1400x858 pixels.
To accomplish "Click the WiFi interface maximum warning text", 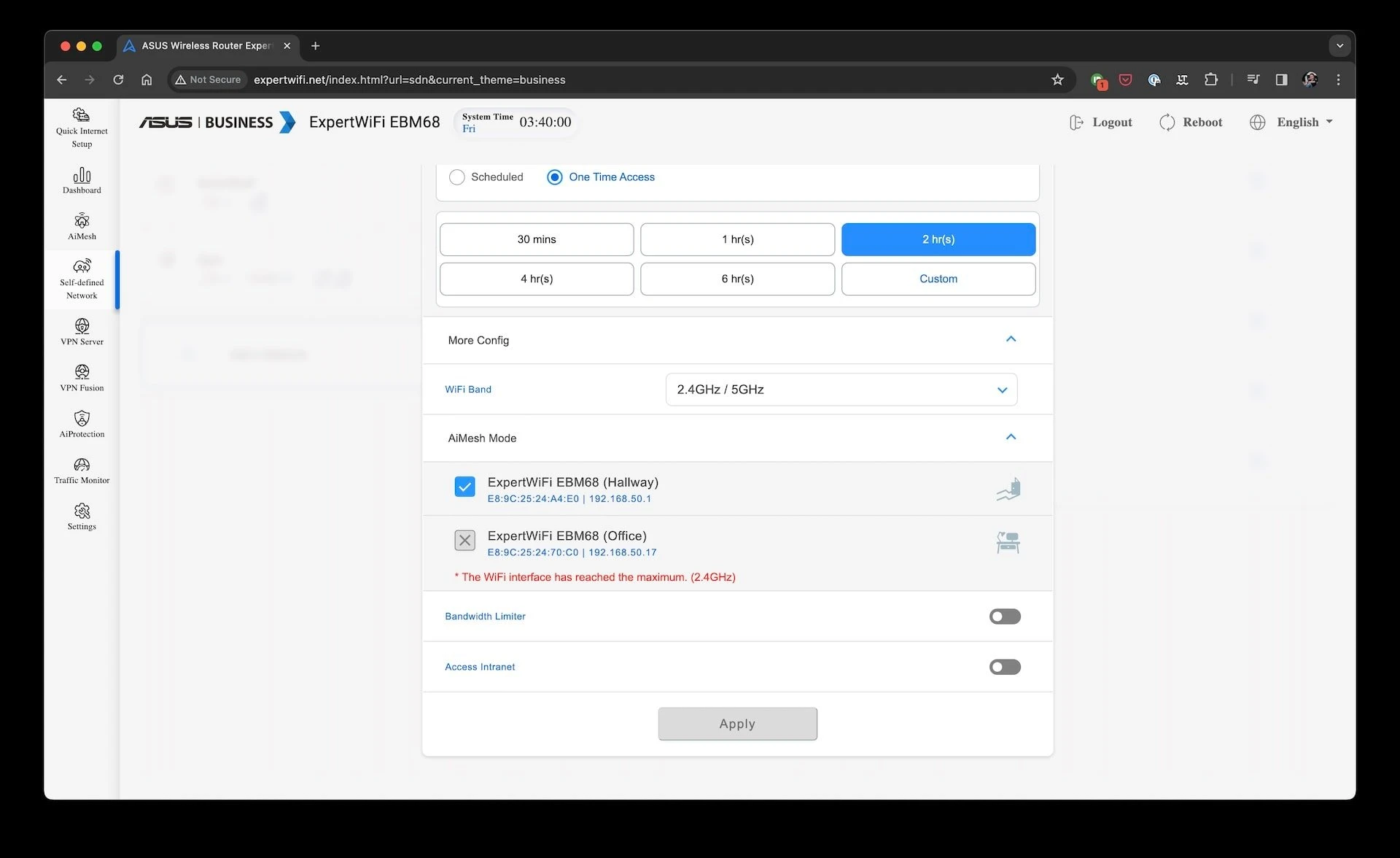I will click(595, 577).
